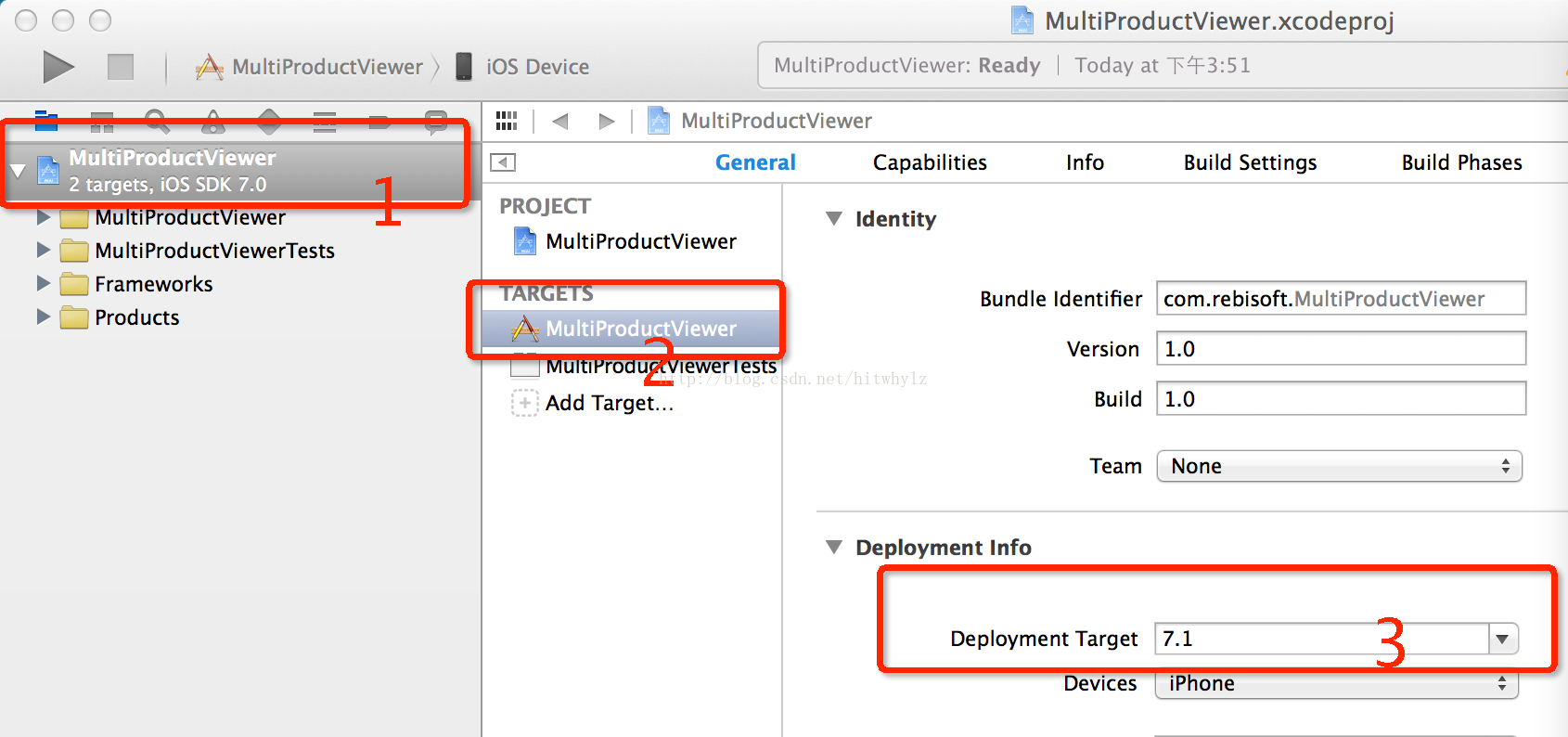Open the Deployment Target dropdown arrow
Image resolution: width=1568 pixels, height=737 pixels.
1503,639
